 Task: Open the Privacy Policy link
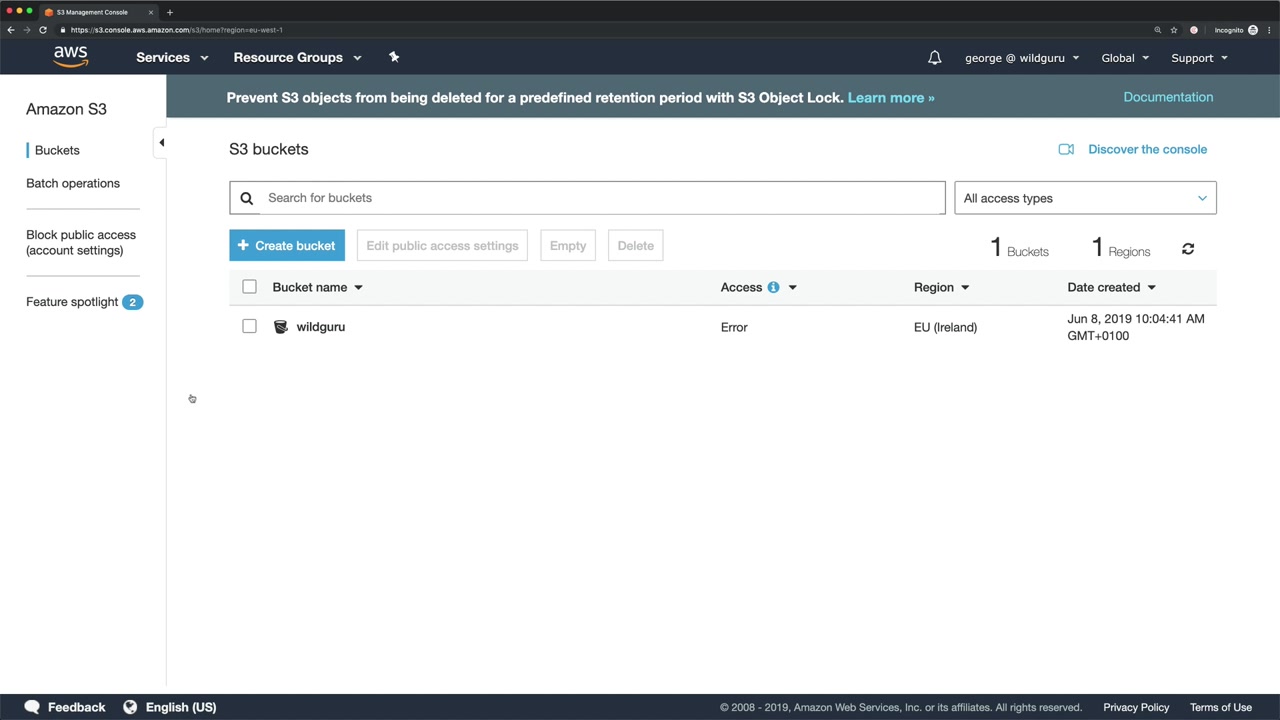1136,707
